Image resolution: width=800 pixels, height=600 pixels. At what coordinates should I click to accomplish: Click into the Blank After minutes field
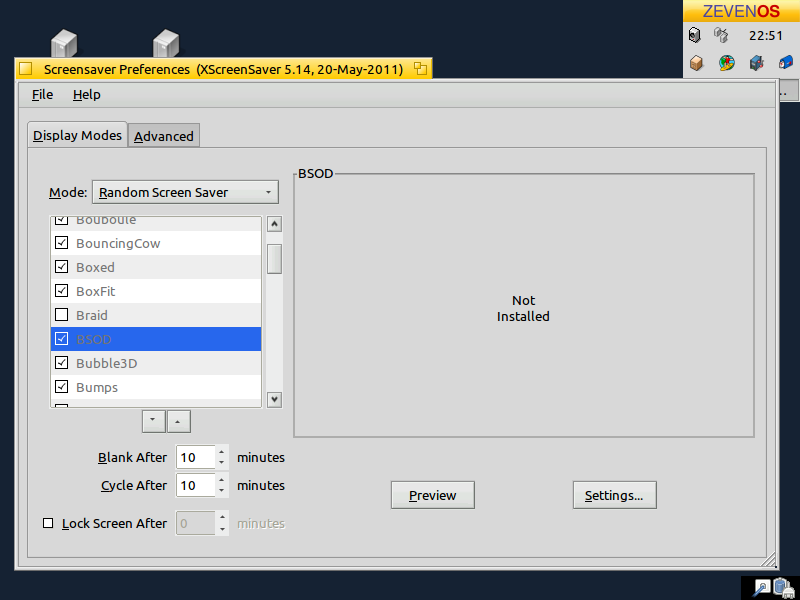click(196, 457)
